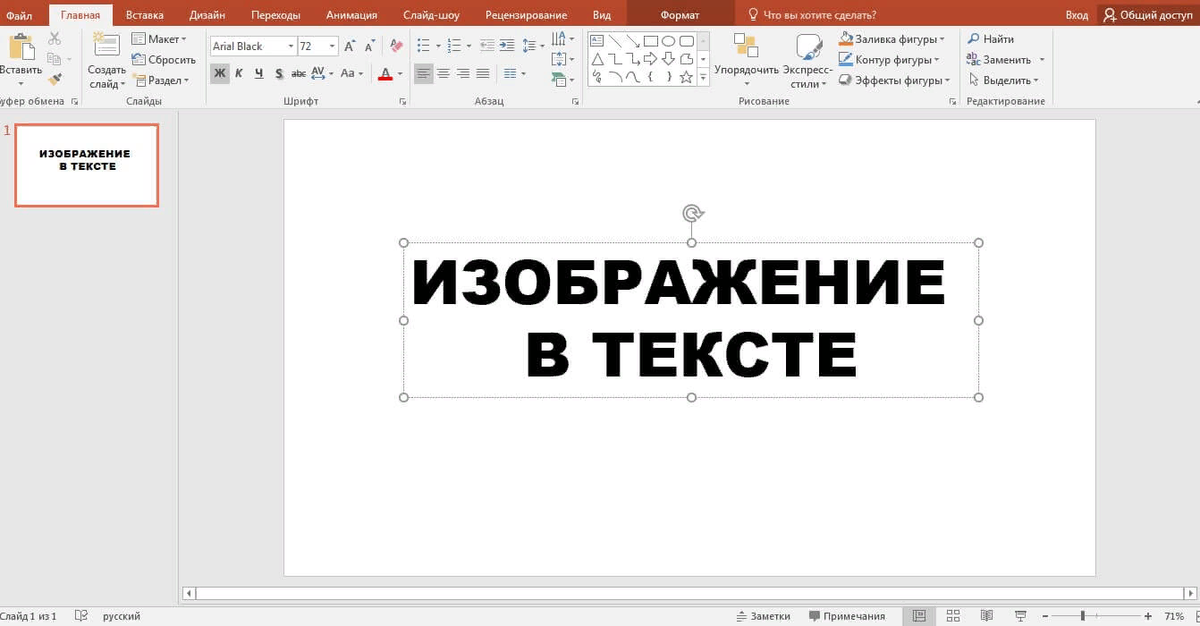Select the five-point star shape in gallery

(686, 77)
